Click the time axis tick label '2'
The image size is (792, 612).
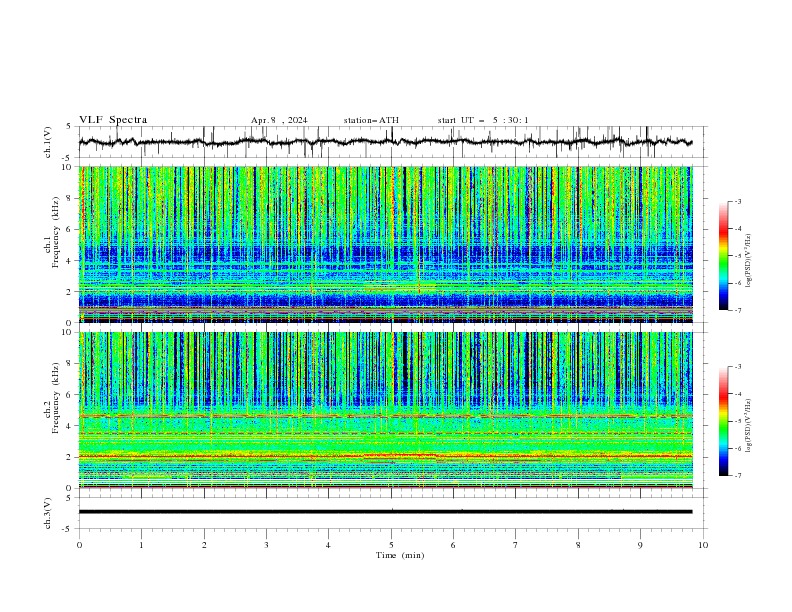(x=204, y=545)
